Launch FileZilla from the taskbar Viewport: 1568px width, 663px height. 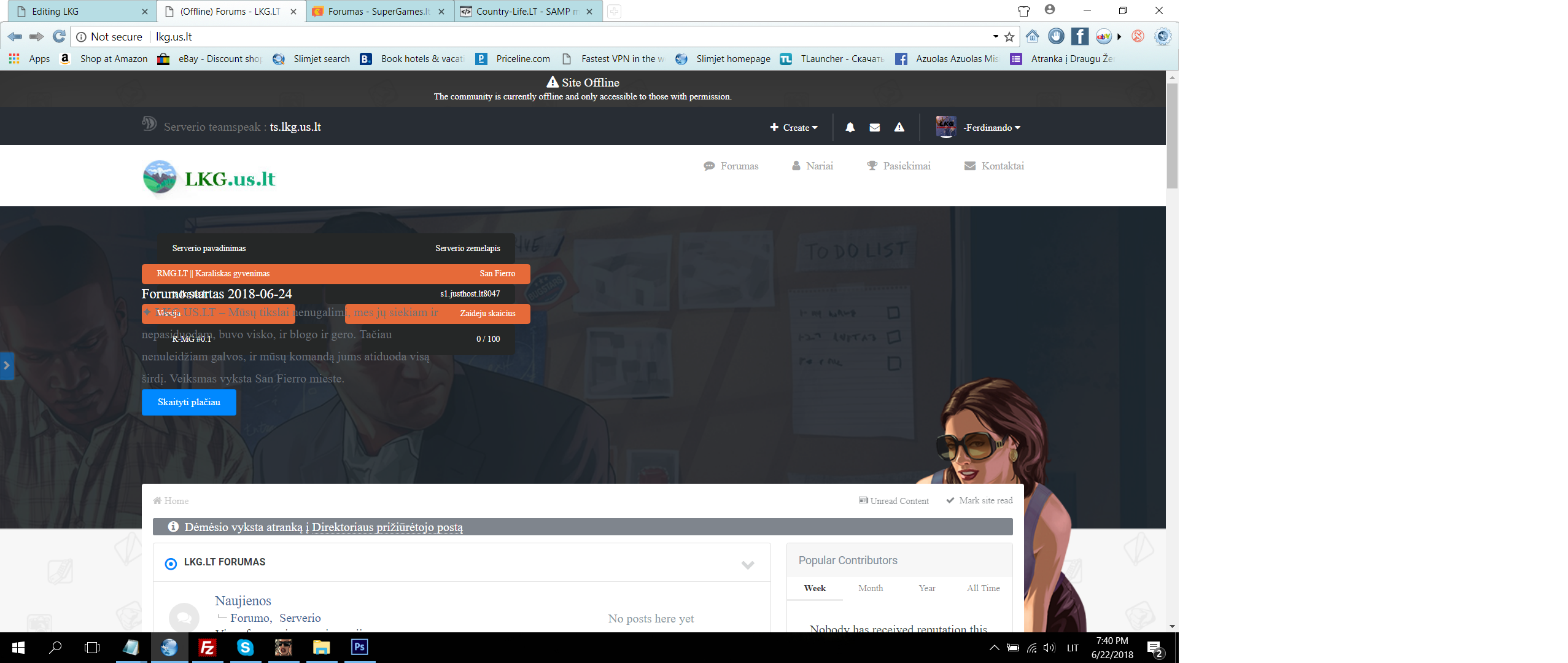[208, 648]
